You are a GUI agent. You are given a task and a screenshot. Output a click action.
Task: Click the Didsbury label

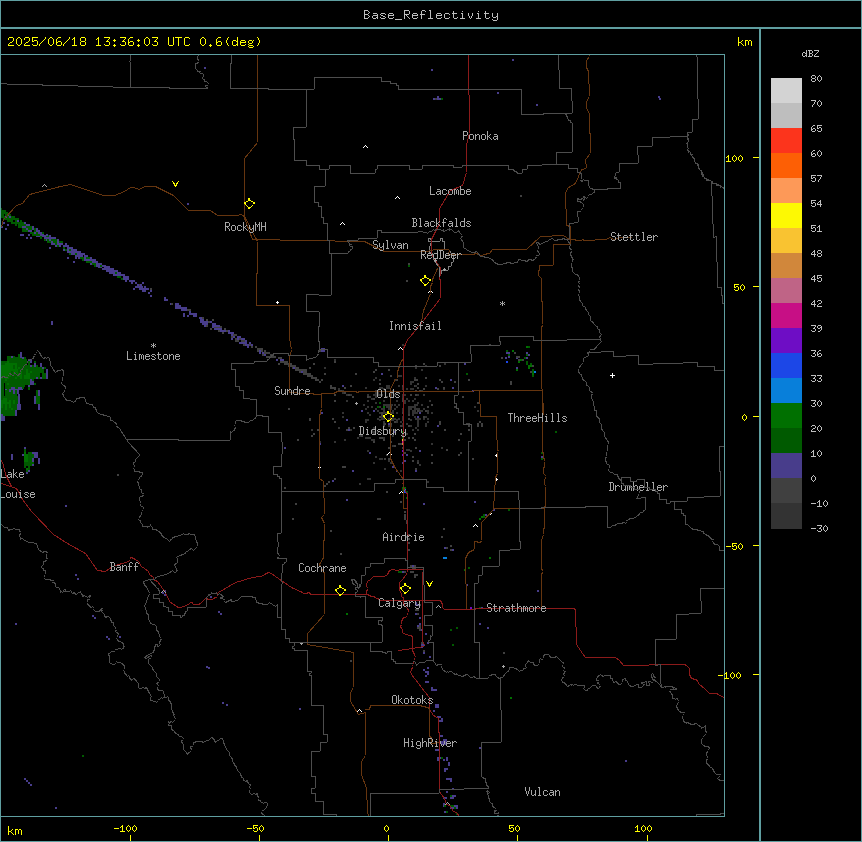pyautogui.click(x=383, y=431)
